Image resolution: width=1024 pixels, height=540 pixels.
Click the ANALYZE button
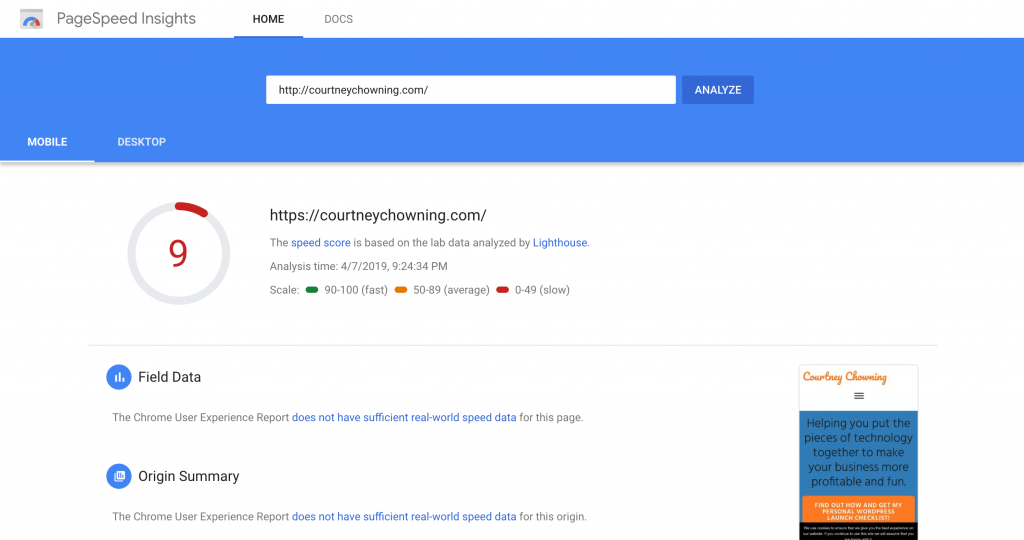(x=718, y=90)
